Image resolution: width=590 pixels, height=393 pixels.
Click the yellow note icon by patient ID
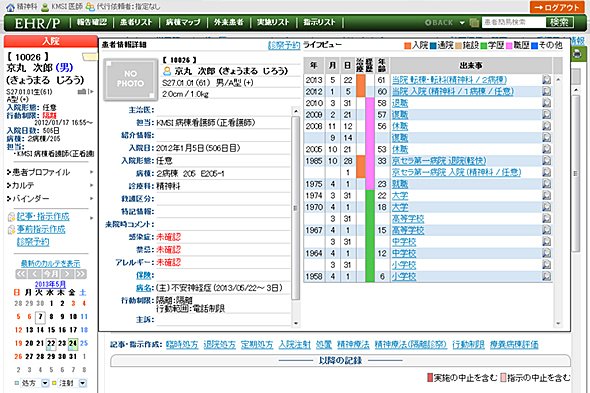(x=90, y=57)
